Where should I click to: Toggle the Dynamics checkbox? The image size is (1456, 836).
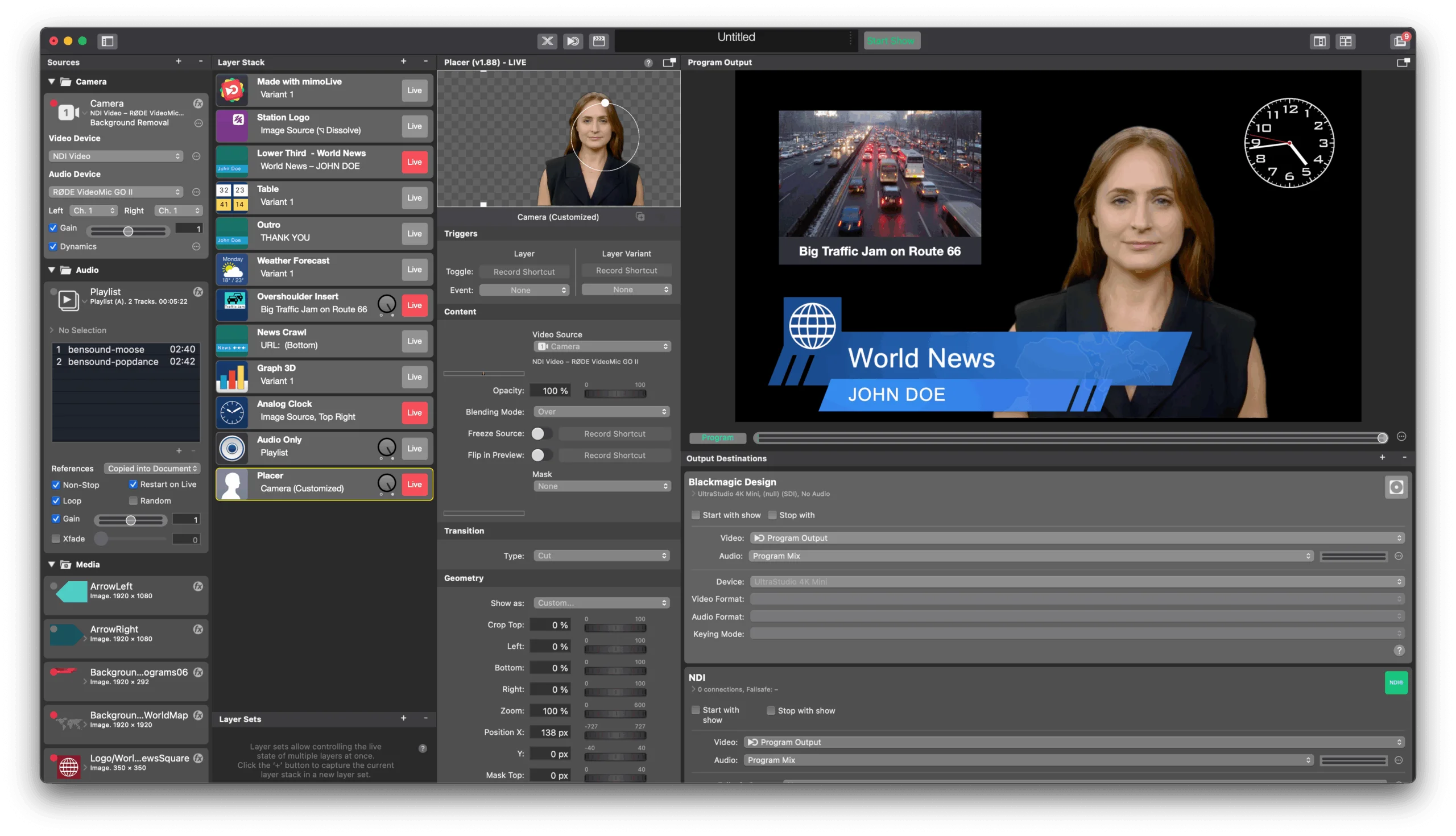[53, 246]
